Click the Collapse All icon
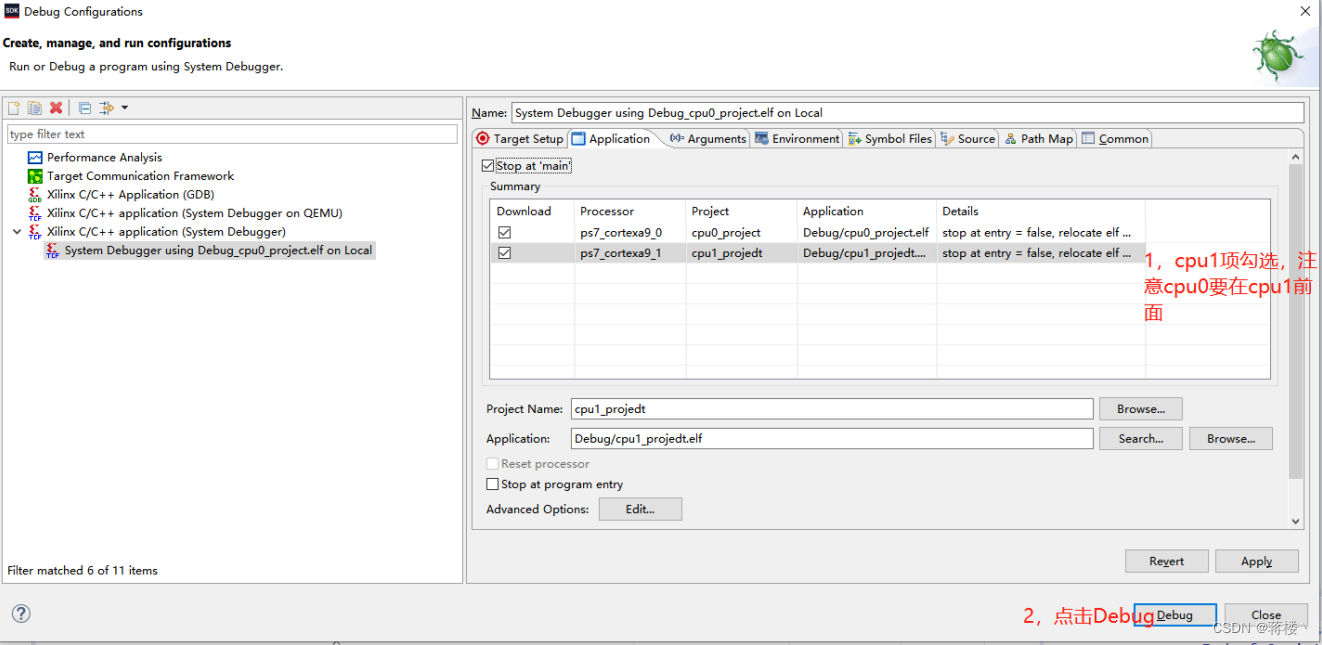This screenshot has width=1322, height=645. tap(85, 108)
